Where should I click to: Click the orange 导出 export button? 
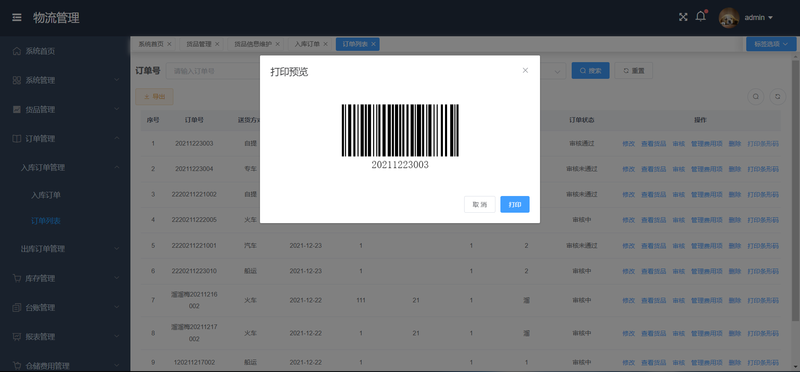click(154, 96)
